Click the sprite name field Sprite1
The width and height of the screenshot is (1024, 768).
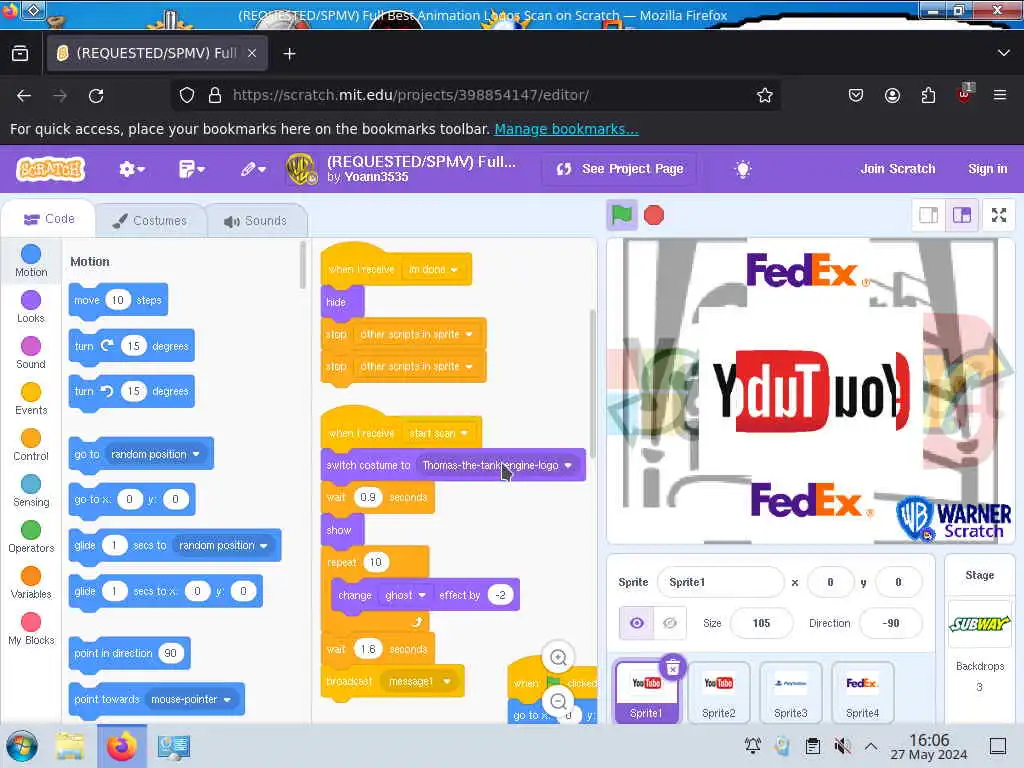[x=721, y=582]
